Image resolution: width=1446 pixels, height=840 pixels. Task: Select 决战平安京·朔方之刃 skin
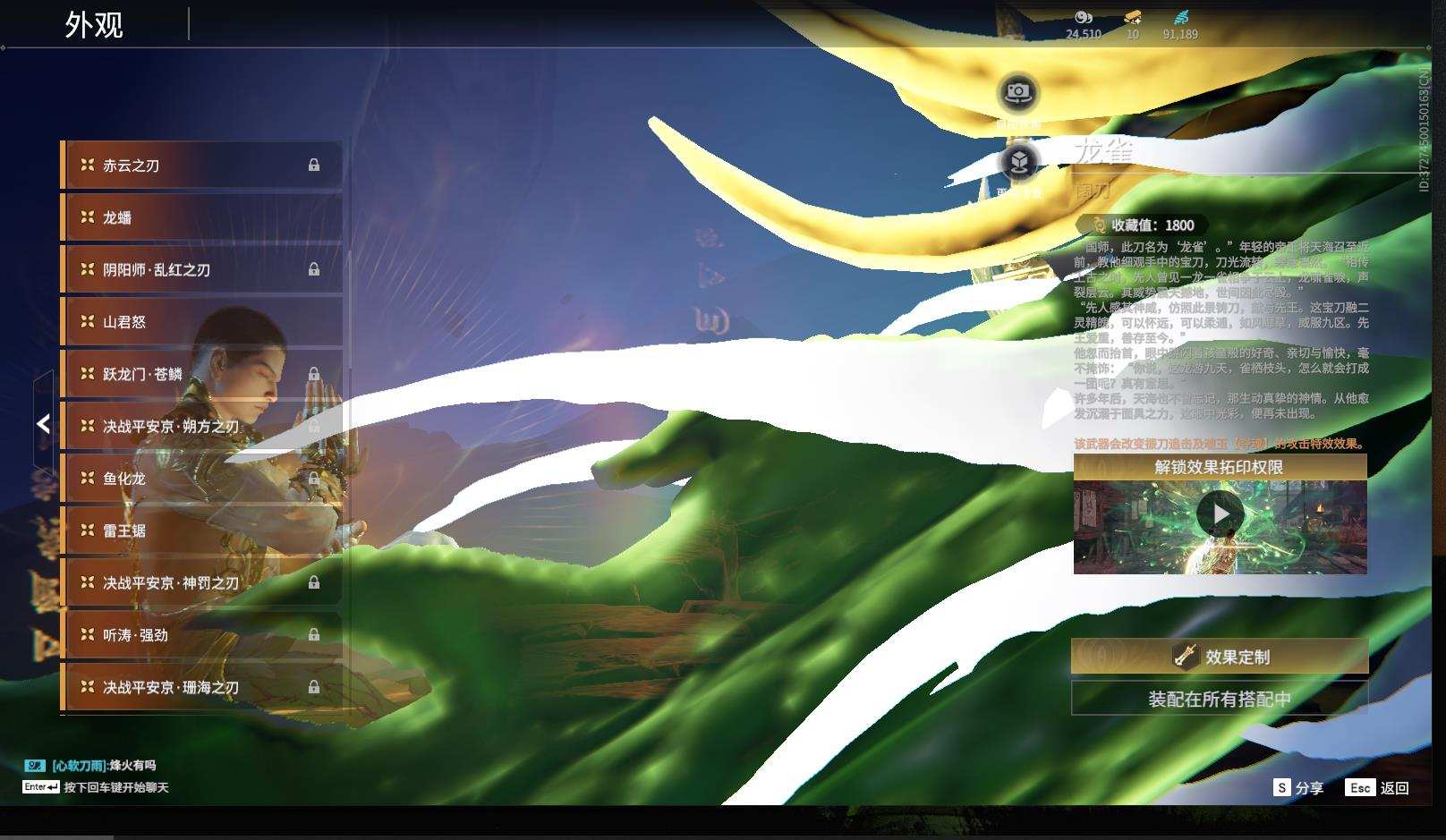(201, 426)
